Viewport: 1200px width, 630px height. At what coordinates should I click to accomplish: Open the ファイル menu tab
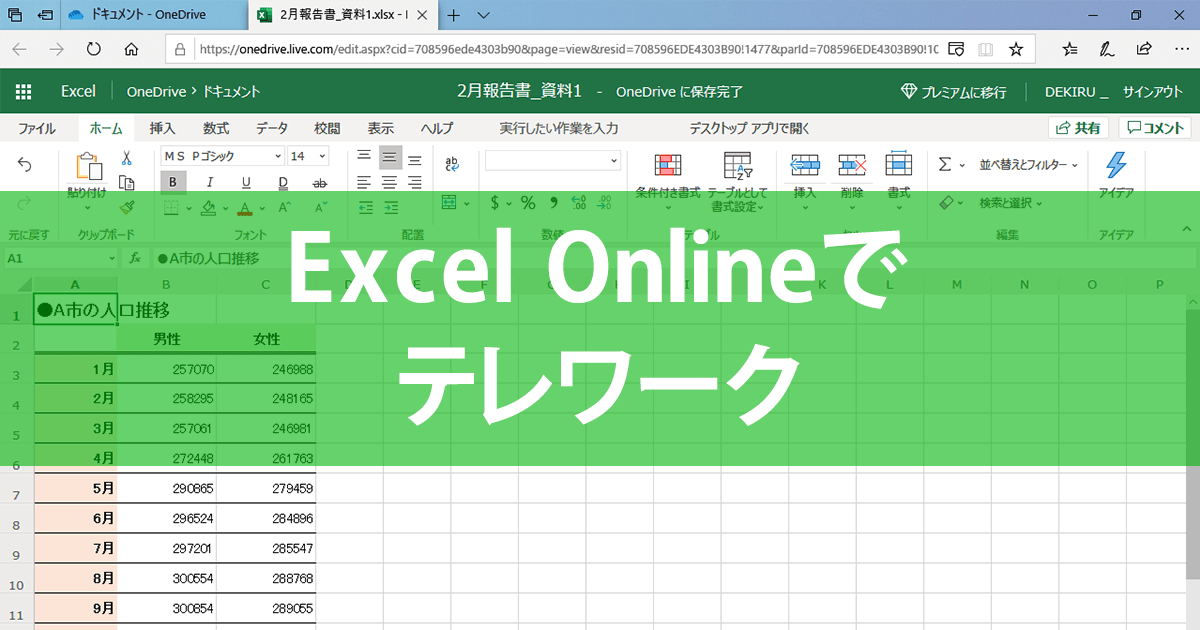37,128
